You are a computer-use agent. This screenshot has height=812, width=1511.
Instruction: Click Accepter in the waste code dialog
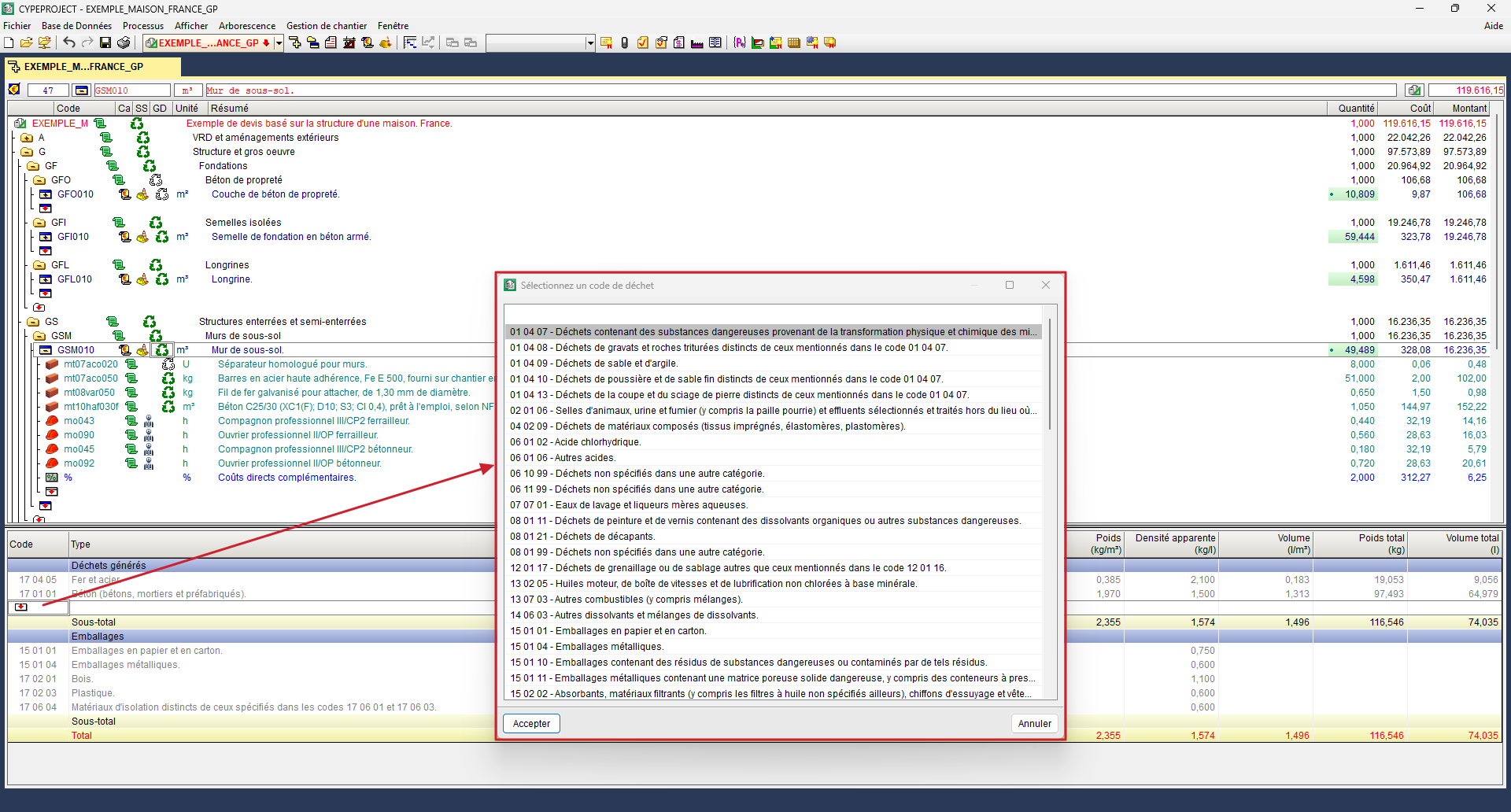pyautogui.click(x=531, y=724)
